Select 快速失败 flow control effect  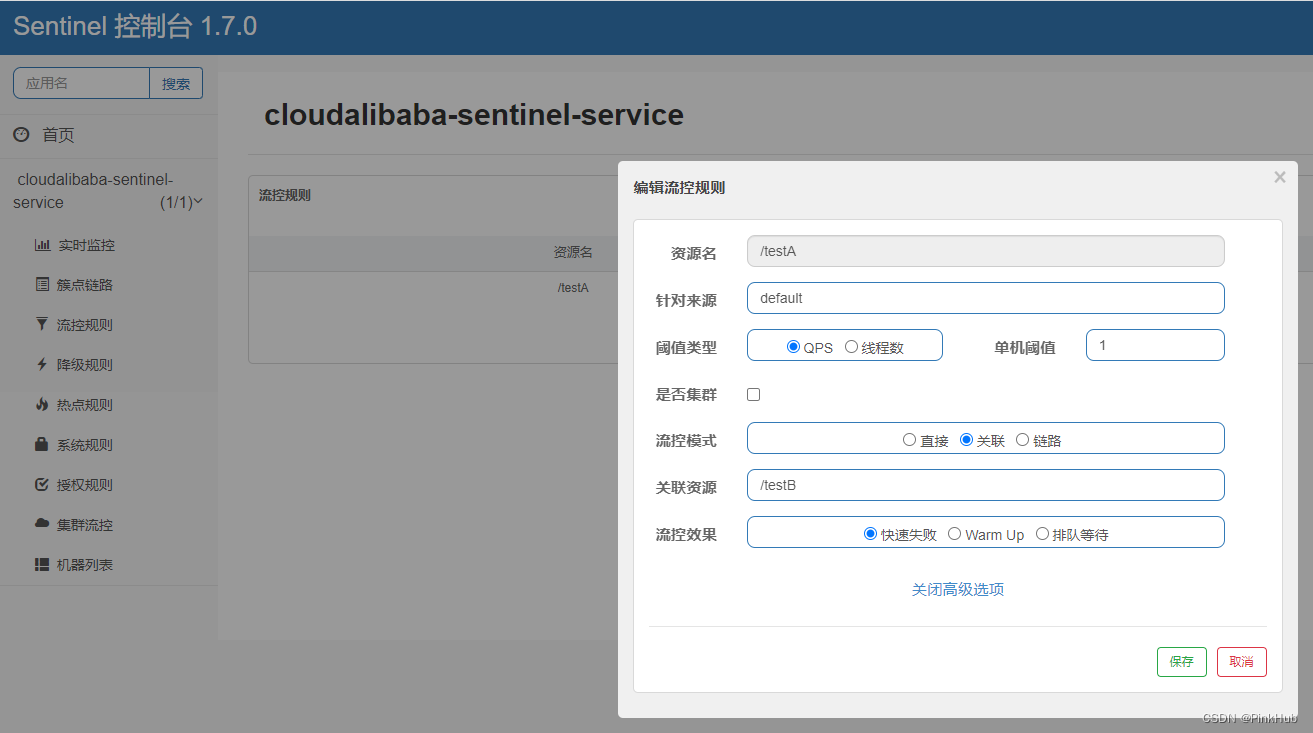pos(870,534)
